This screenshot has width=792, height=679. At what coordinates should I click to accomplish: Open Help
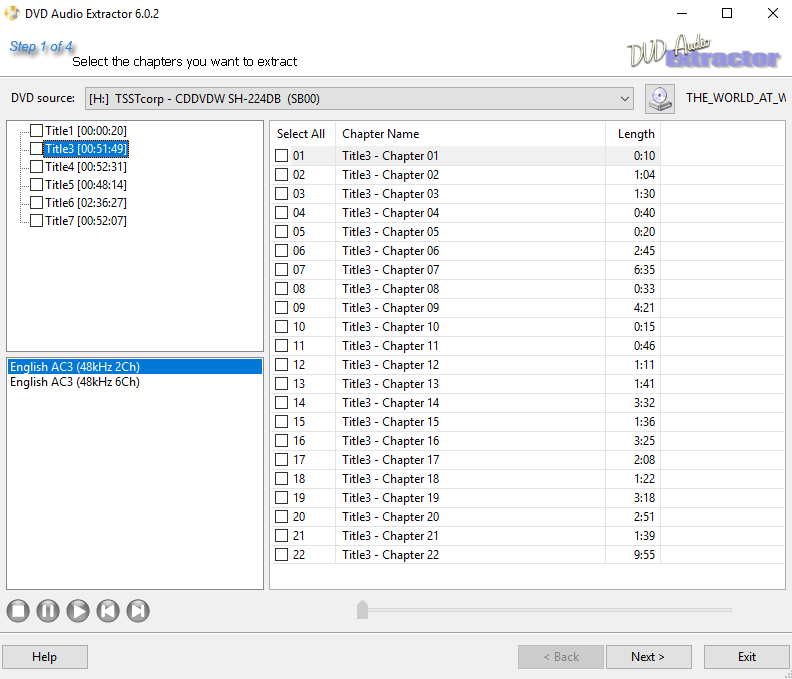(x=44, y=657)
